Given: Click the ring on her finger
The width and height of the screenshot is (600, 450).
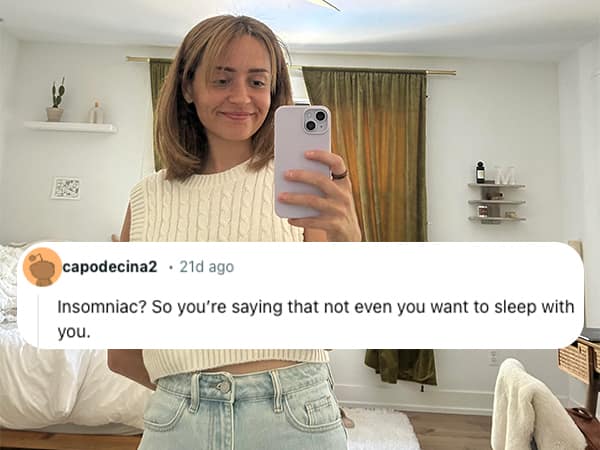Looking at the screenshot, I should tap(339, 175).
